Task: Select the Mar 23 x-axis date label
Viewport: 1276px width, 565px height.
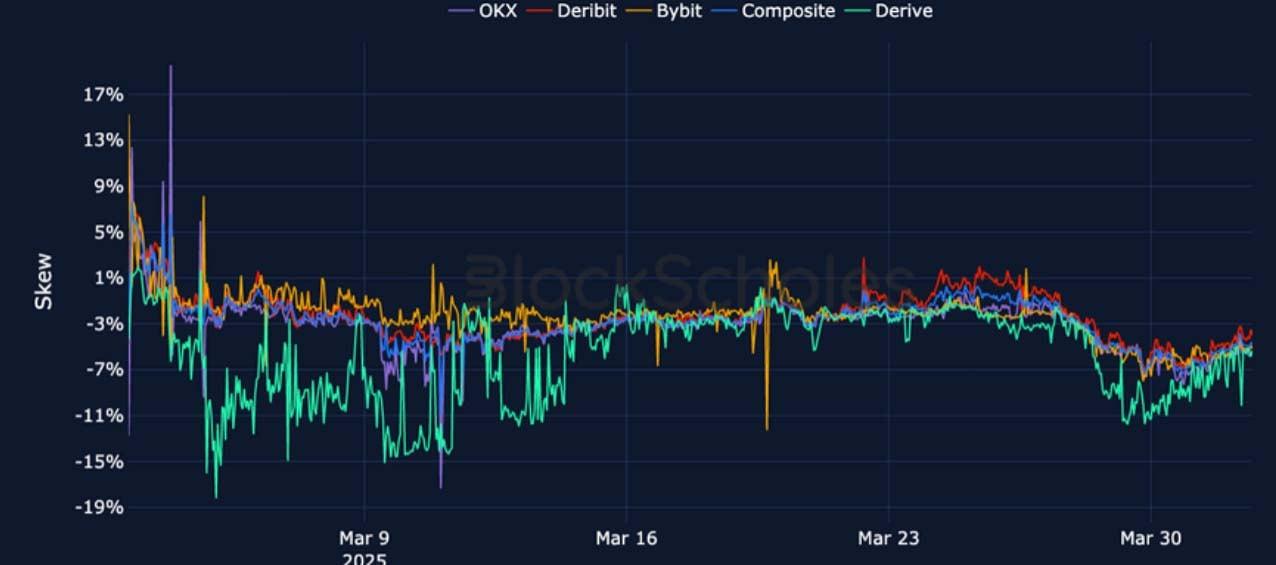Action: 888,539
